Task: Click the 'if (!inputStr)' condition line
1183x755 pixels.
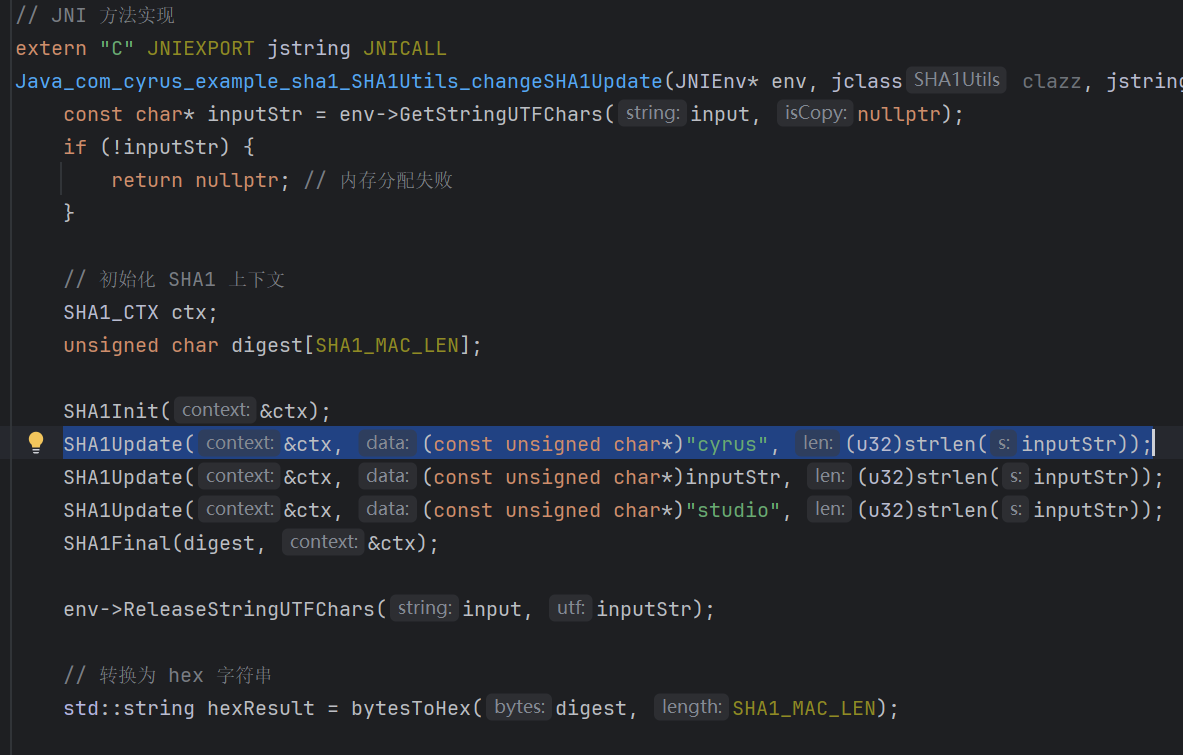Action: point(158,147)
